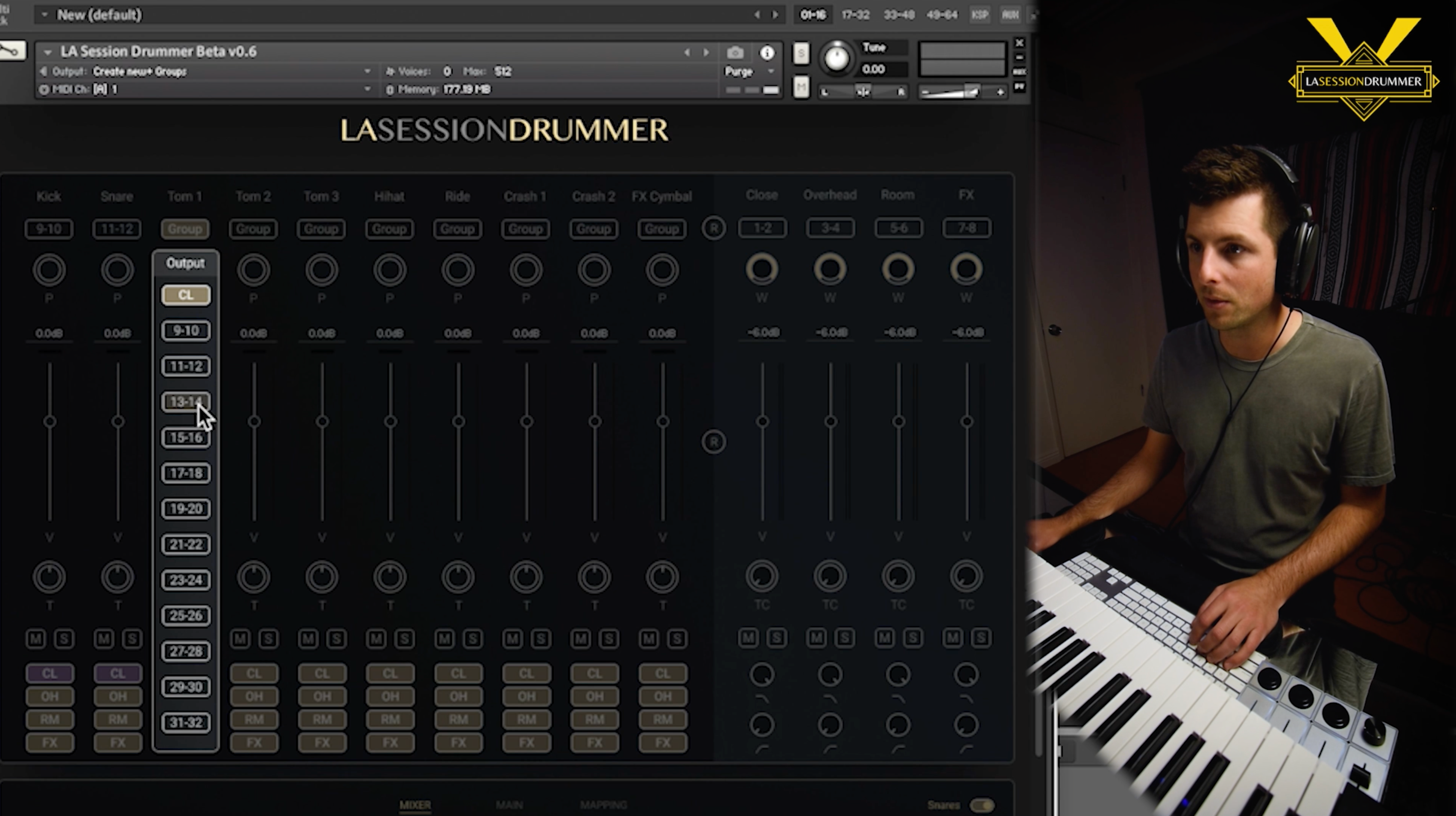Toggle Ride OH mic routing
This screenshot has width=1456, height=816.
coord(458,697)
